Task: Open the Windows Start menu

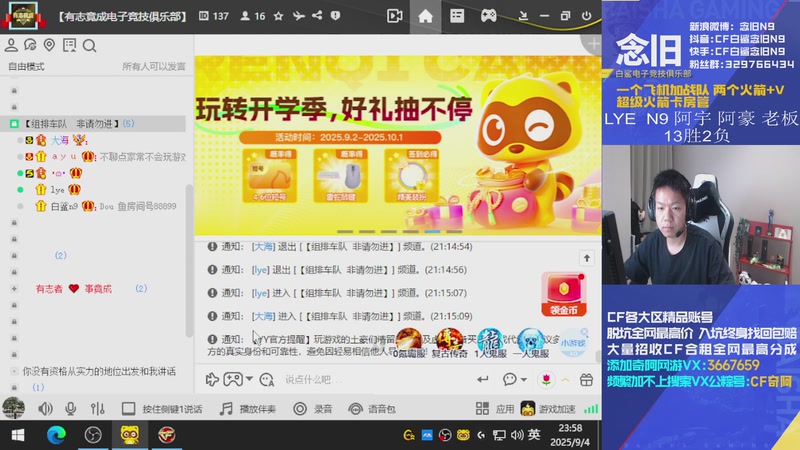Action: [x=18, y=435]
